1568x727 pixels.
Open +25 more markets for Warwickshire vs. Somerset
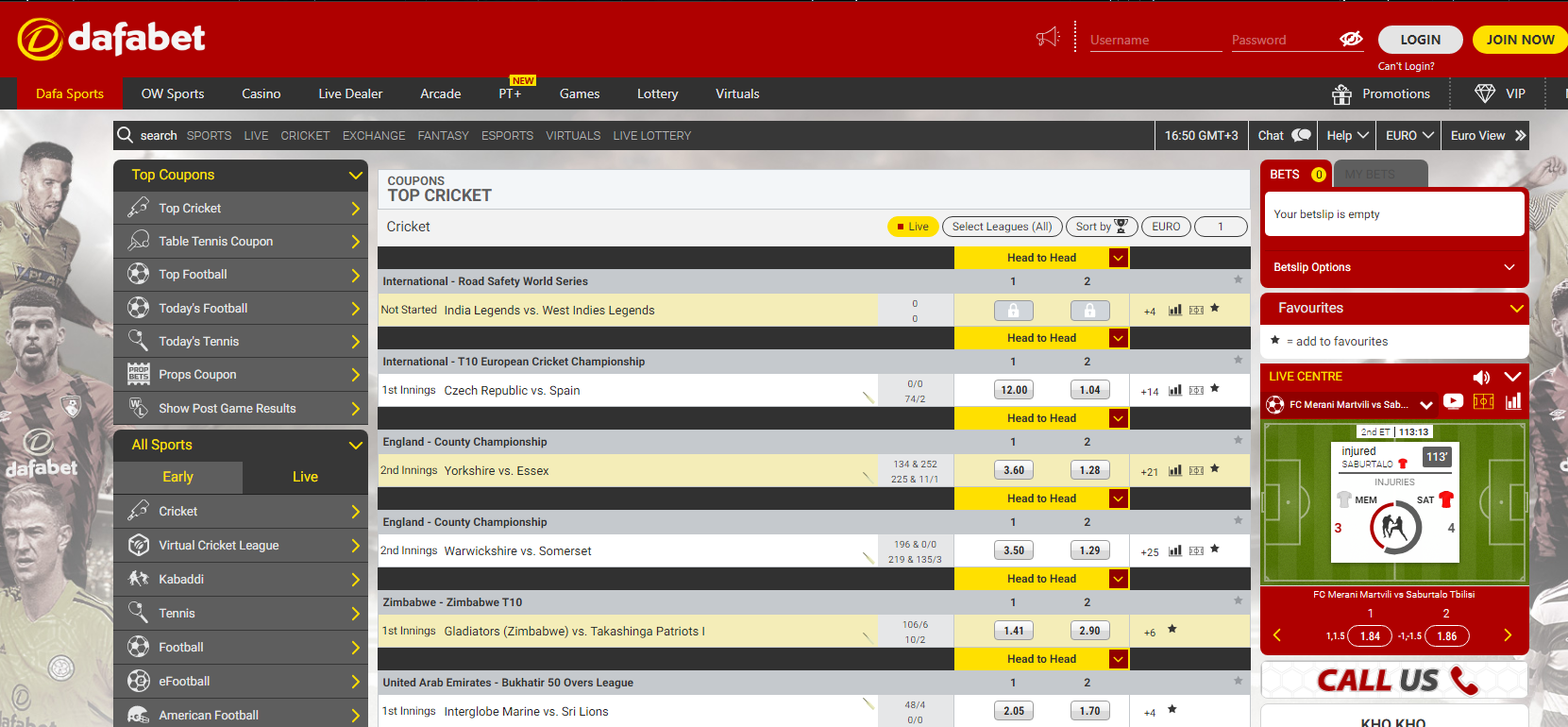pyautogui.click(x=1150, y=551)
